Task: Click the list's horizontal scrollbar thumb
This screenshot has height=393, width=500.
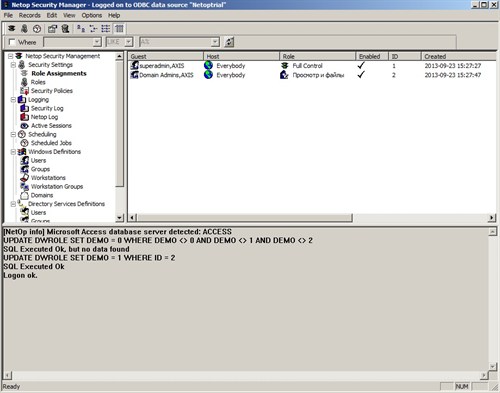Action: point(245,218)
